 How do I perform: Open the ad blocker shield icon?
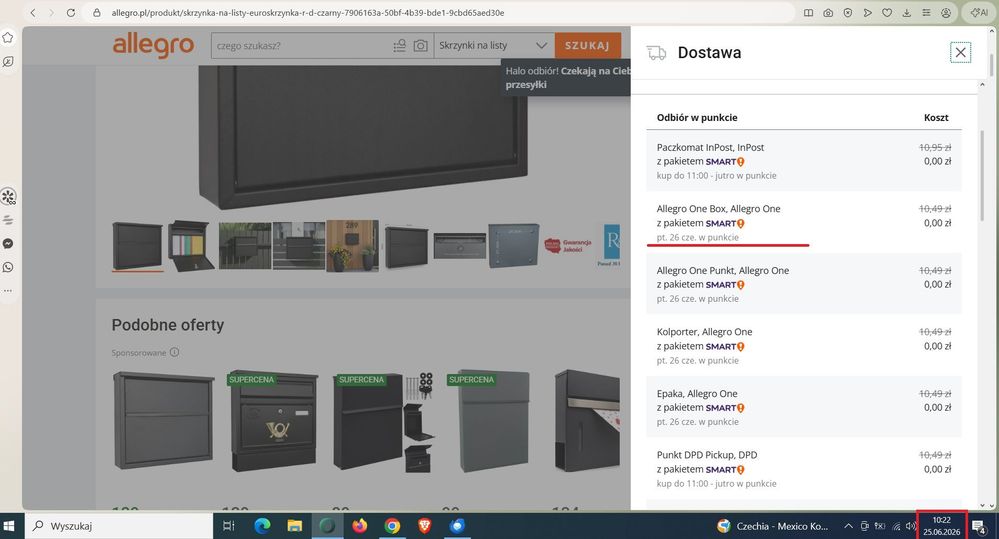coord(847,13)
